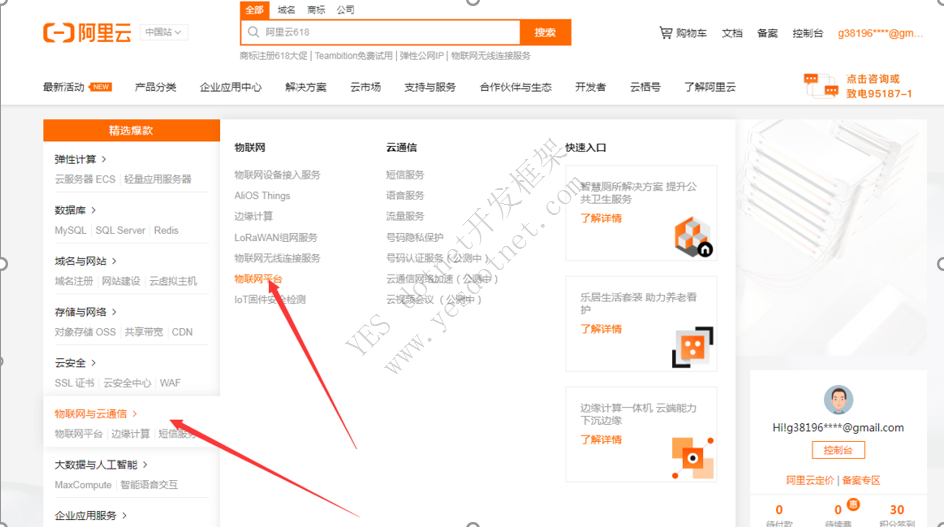Click the 精选爆款 orange header
The width and height of the screenshot is (944, 527).
click(x=131, y=130)
